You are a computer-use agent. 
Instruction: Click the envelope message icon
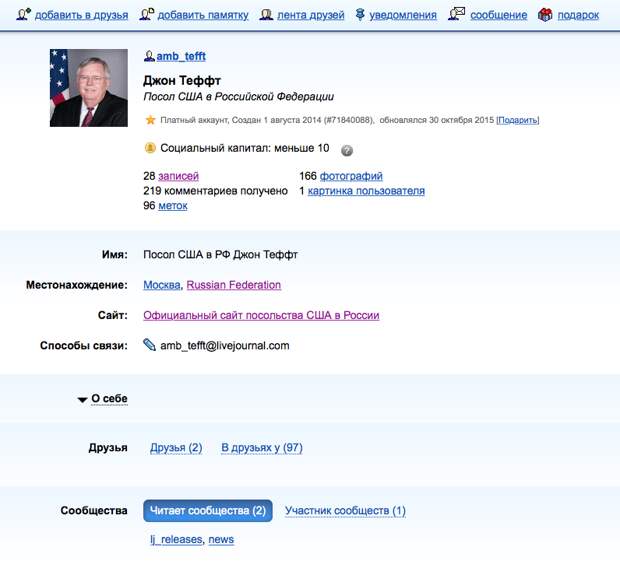tap(457, 14)
